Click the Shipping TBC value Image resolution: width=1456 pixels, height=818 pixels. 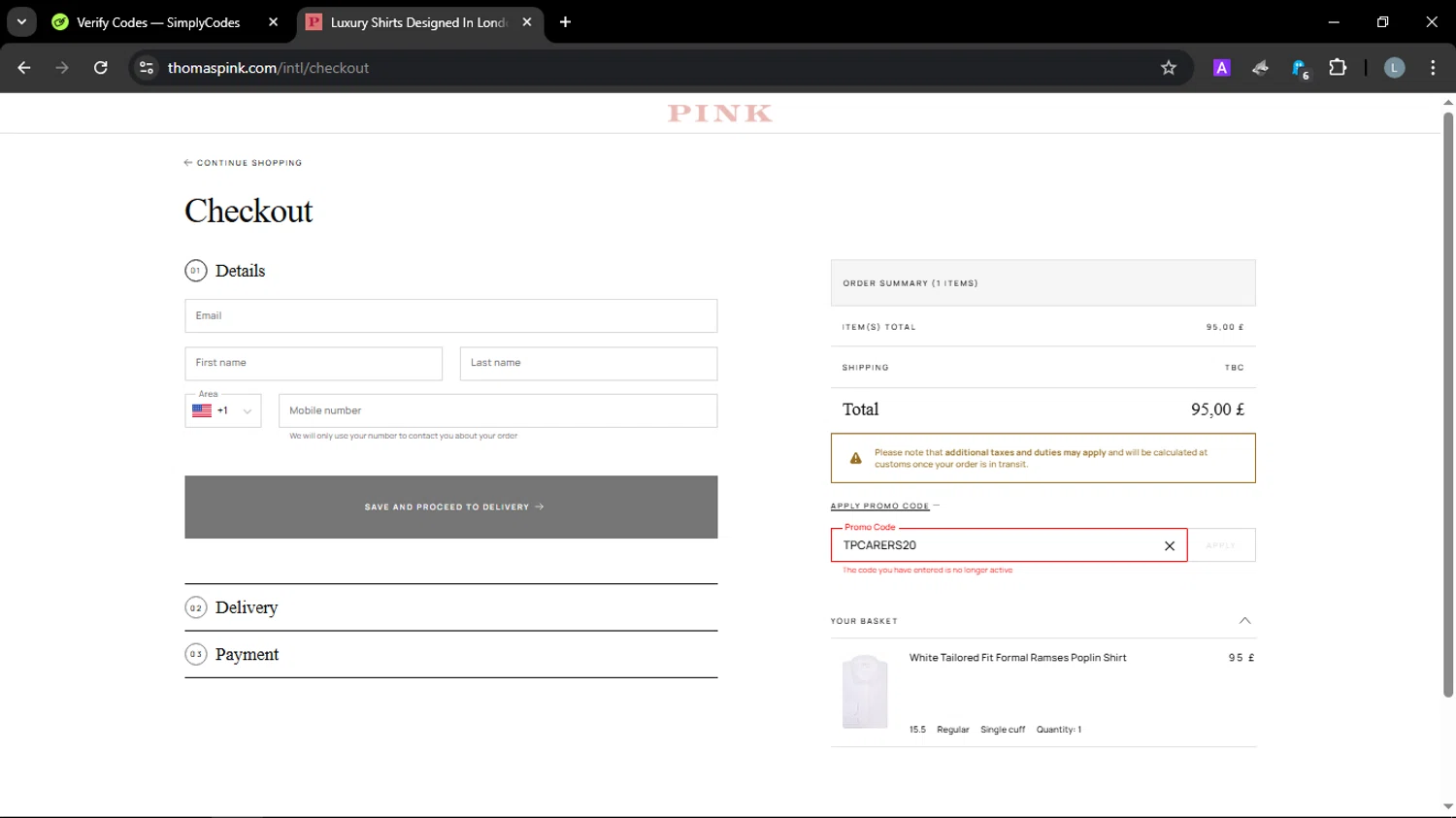(1234, 368)
